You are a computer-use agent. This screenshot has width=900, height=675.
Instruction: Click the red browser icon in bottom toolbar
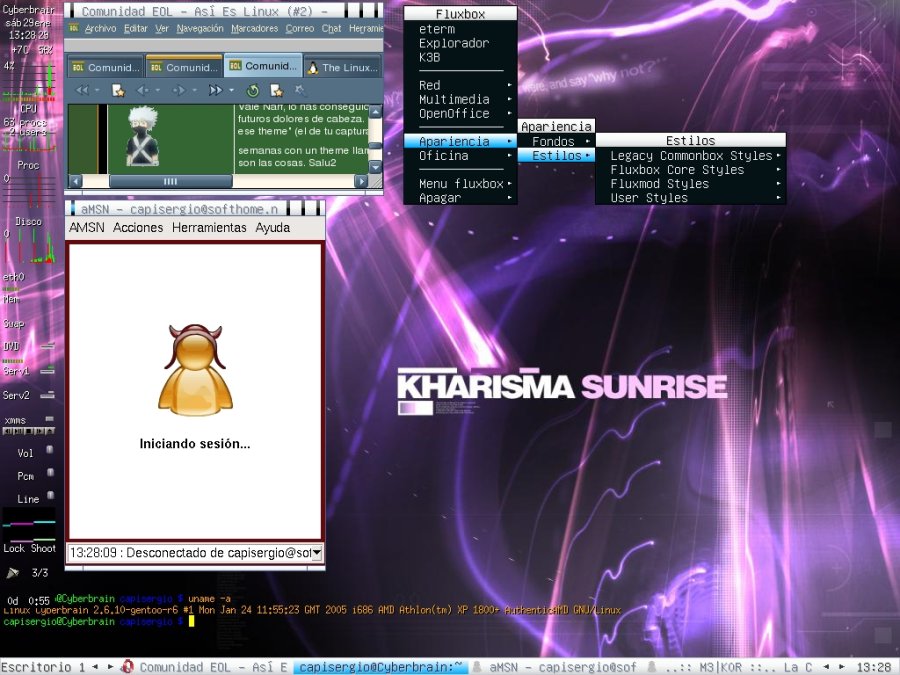coord(127,666)
